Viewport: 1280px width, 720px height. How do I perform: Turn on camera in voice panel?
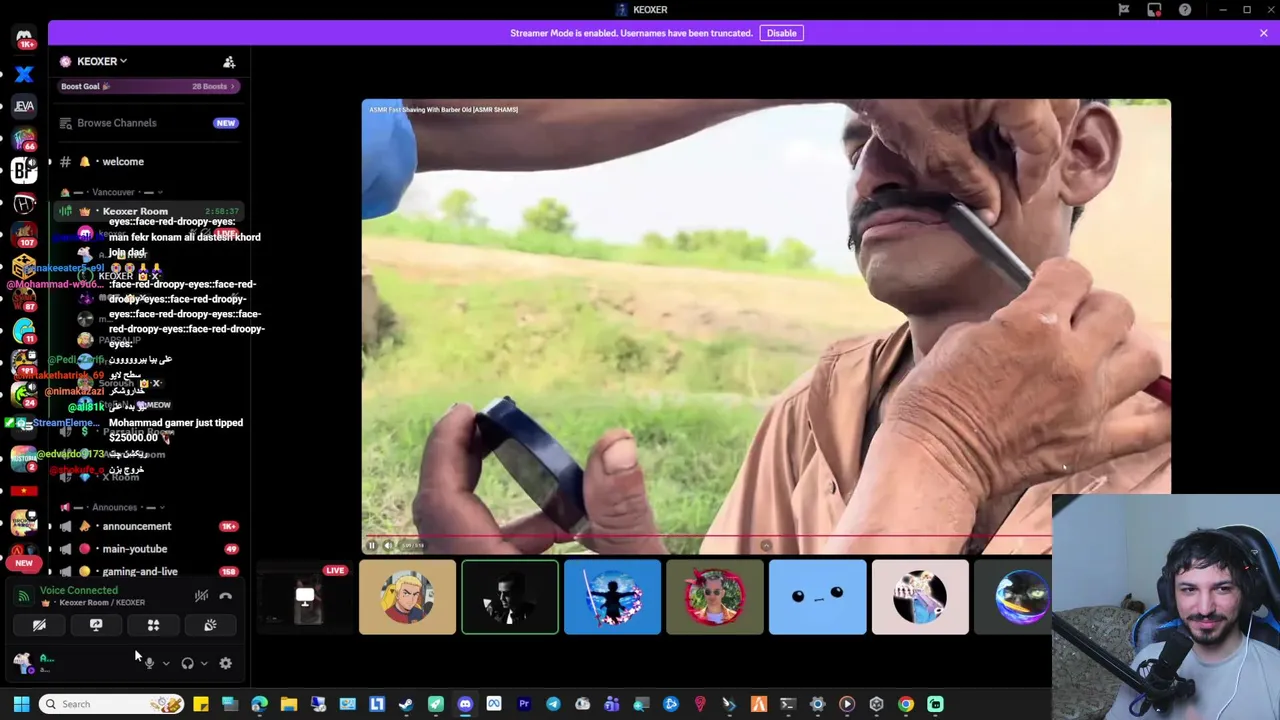(39, 625)
